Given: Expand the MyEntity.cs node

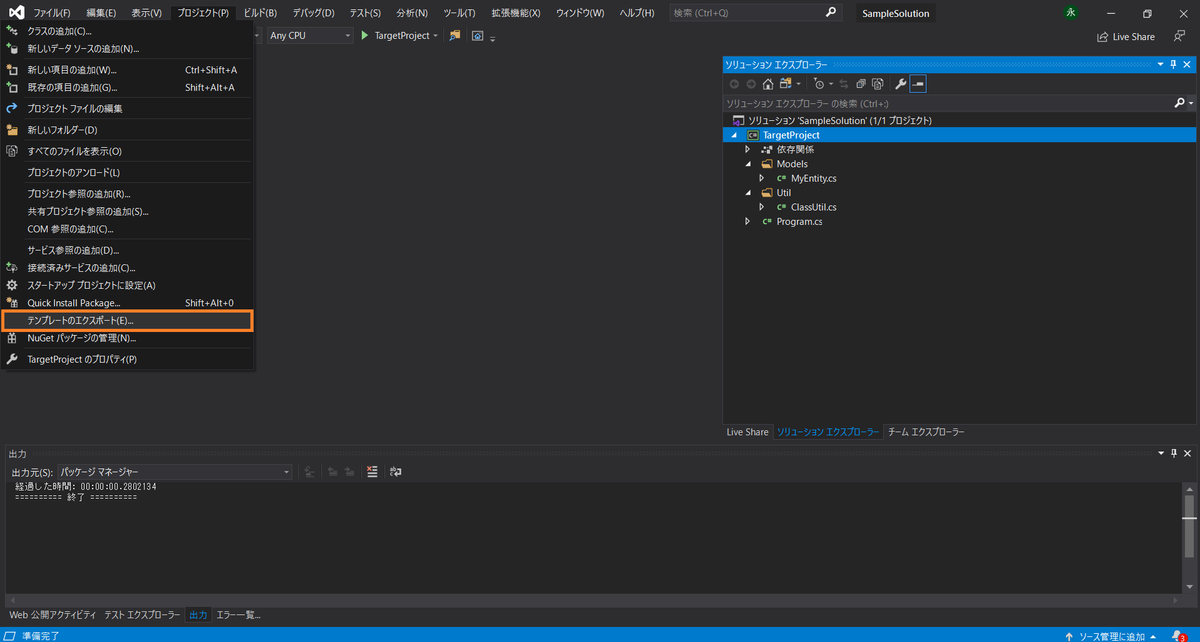Looking at the screenshot, I should point(762,178).
